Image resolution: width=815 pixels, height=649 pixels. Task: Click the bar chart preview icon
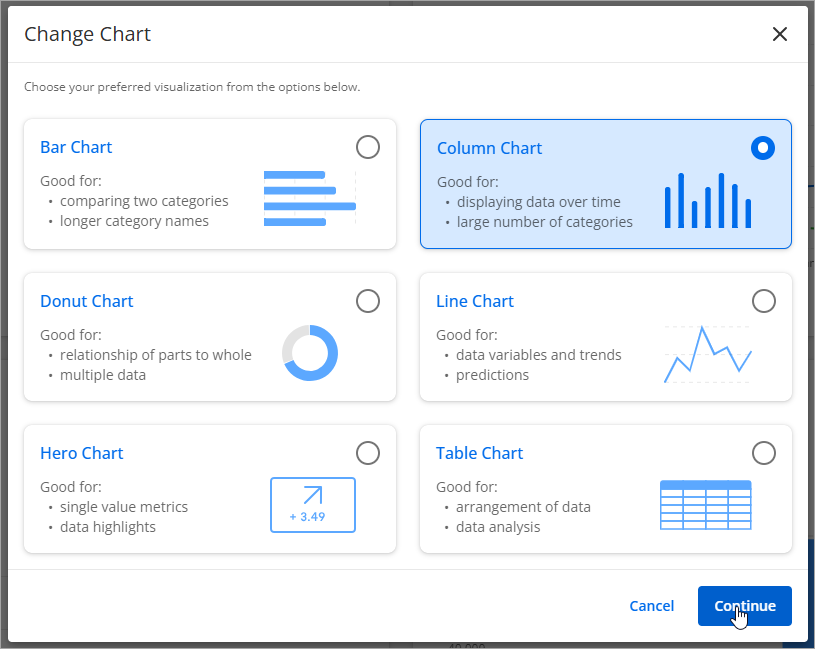tap(309, 198)
